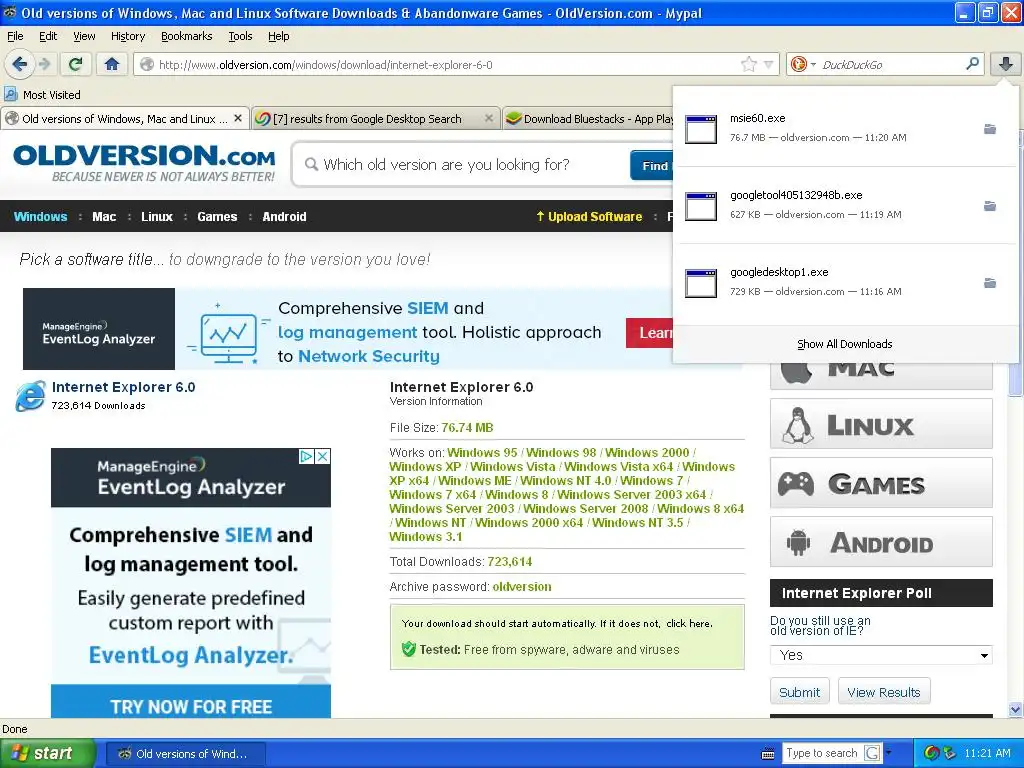Click the AdChoices icon on ManageEngine ad
1024x768 pixels.
306,456
